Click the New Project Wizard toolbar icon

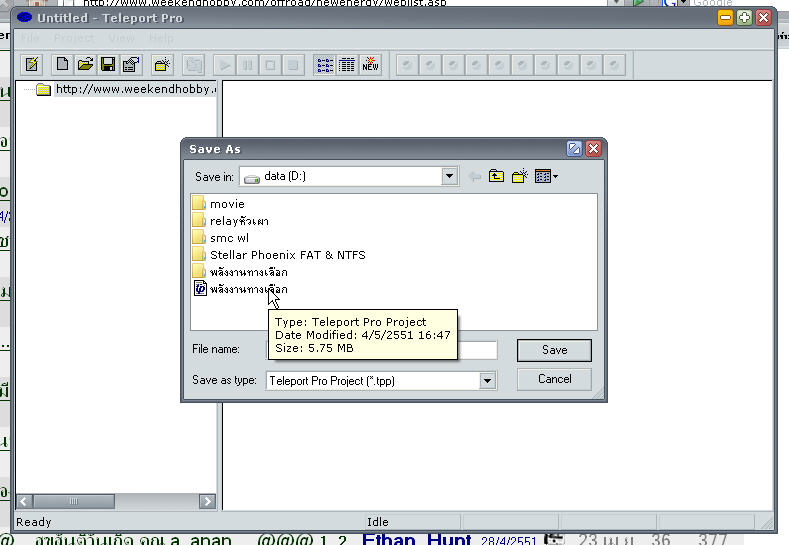coord(32,65)
